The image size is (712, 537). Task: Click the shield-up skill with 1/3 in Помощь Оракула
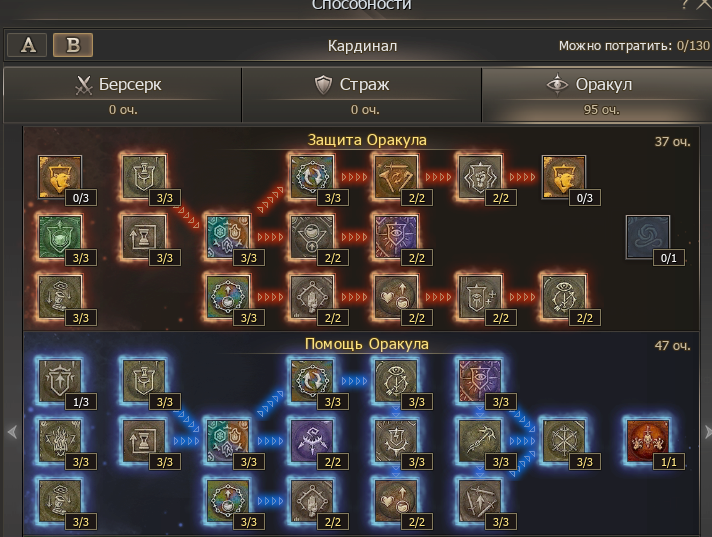pos(60,381)
